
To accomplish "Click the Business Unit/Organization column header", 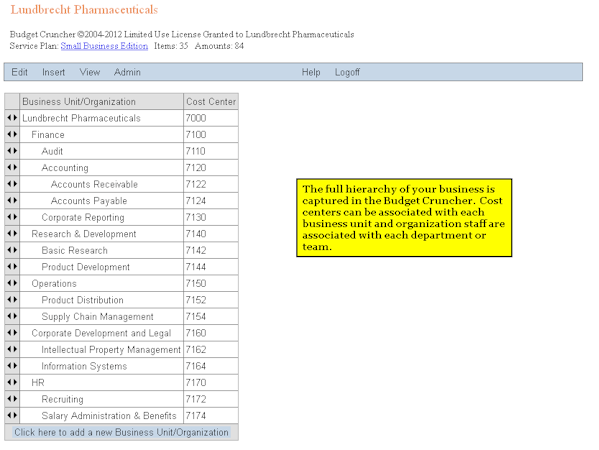I will 102,102.
